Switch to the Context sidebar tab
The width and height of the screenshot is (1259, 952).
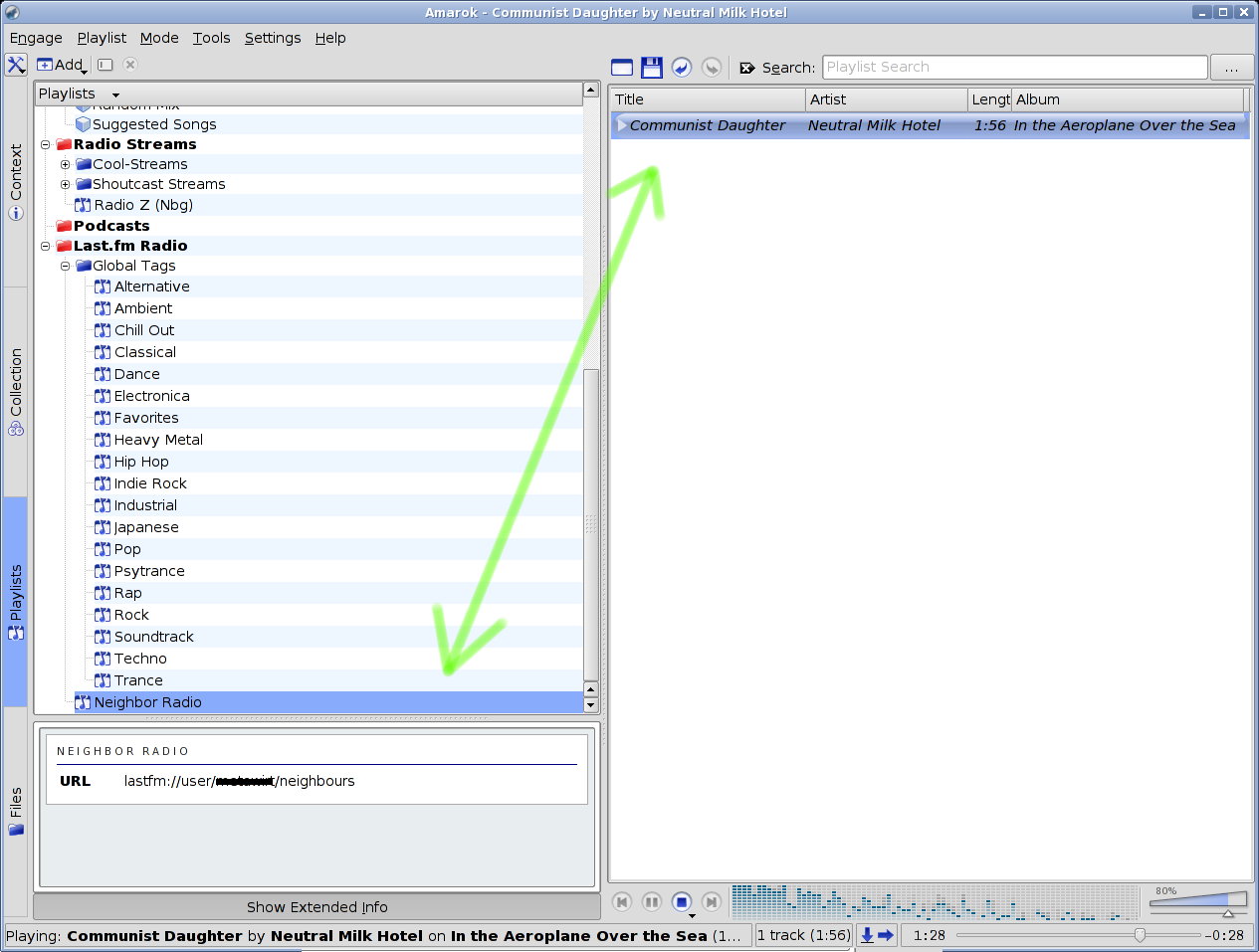point(16,182)
